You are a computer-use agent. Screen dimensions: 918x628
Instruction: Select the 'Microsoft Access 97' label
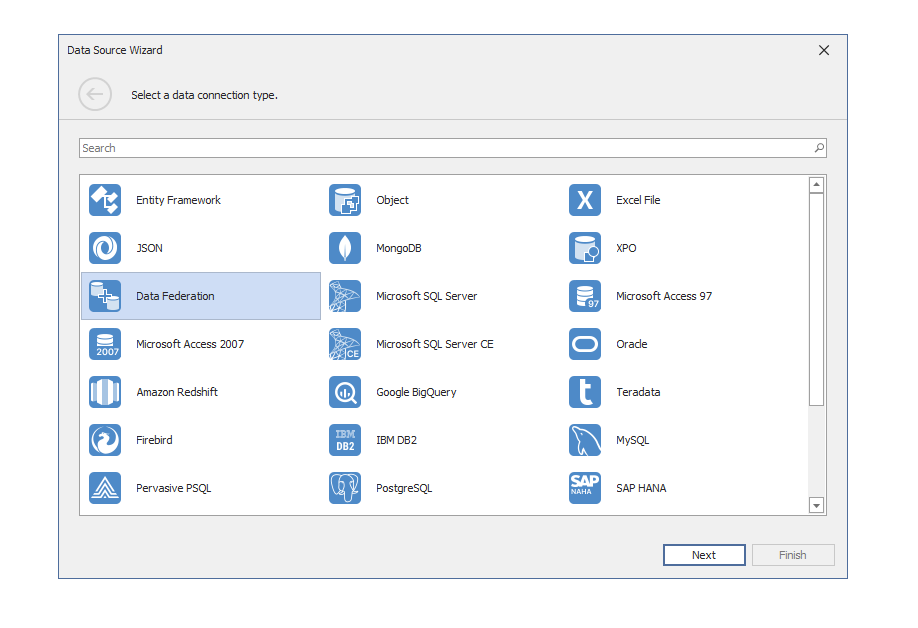[x=664, y=296]
